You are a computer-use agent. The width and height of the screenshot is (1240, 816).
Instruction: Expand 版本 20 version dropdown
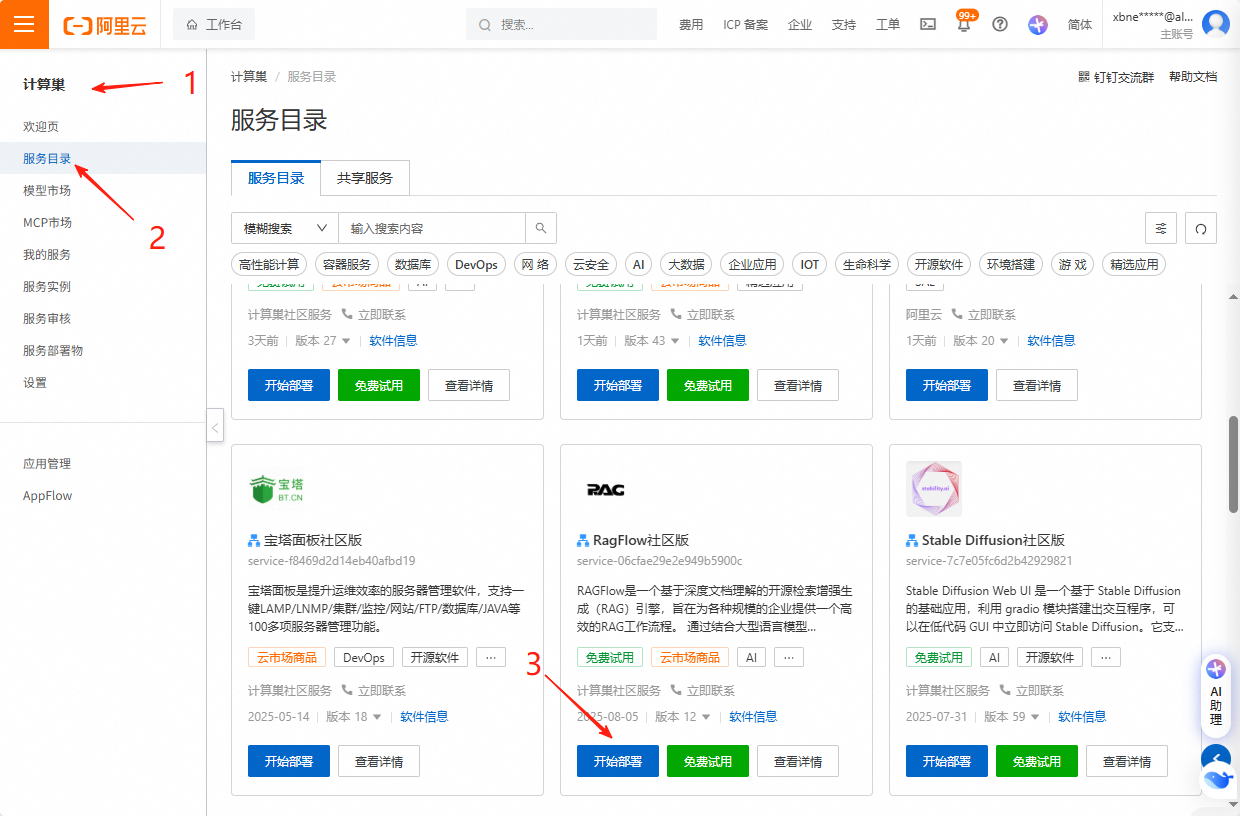981,340
